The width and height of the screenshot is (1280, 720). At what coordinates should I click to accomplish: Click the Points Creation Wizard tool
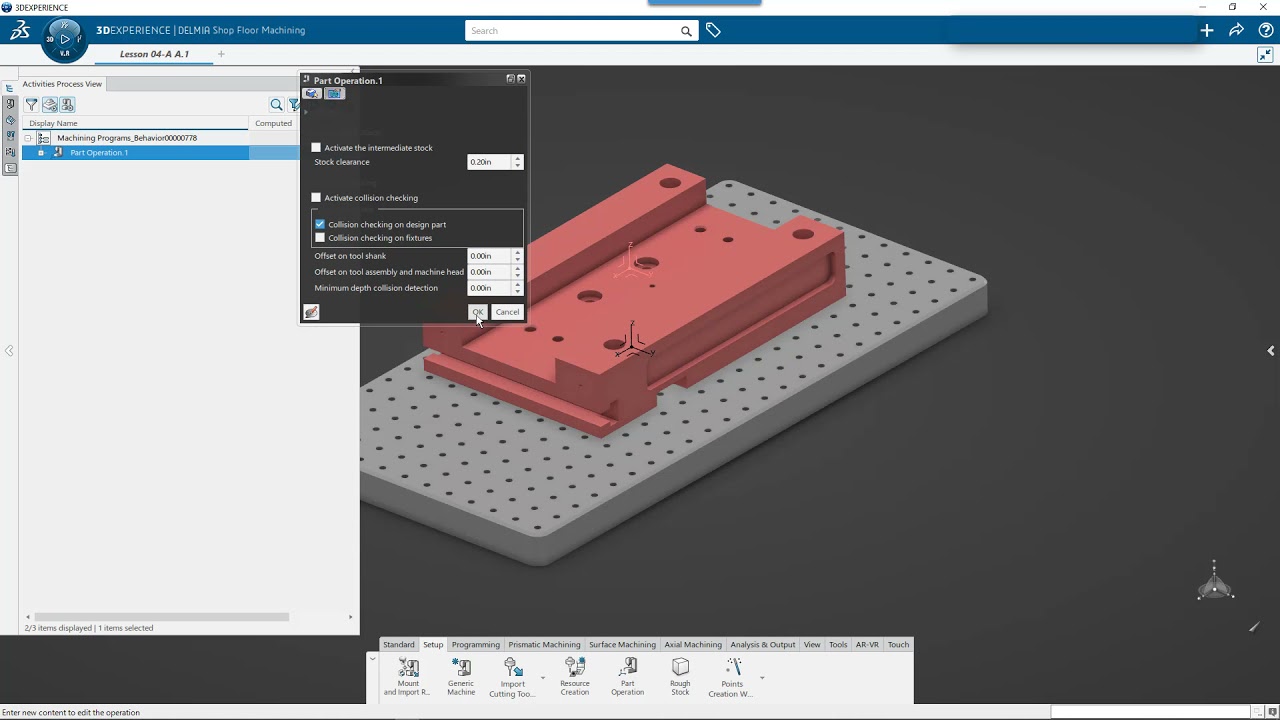pos(732,677)
